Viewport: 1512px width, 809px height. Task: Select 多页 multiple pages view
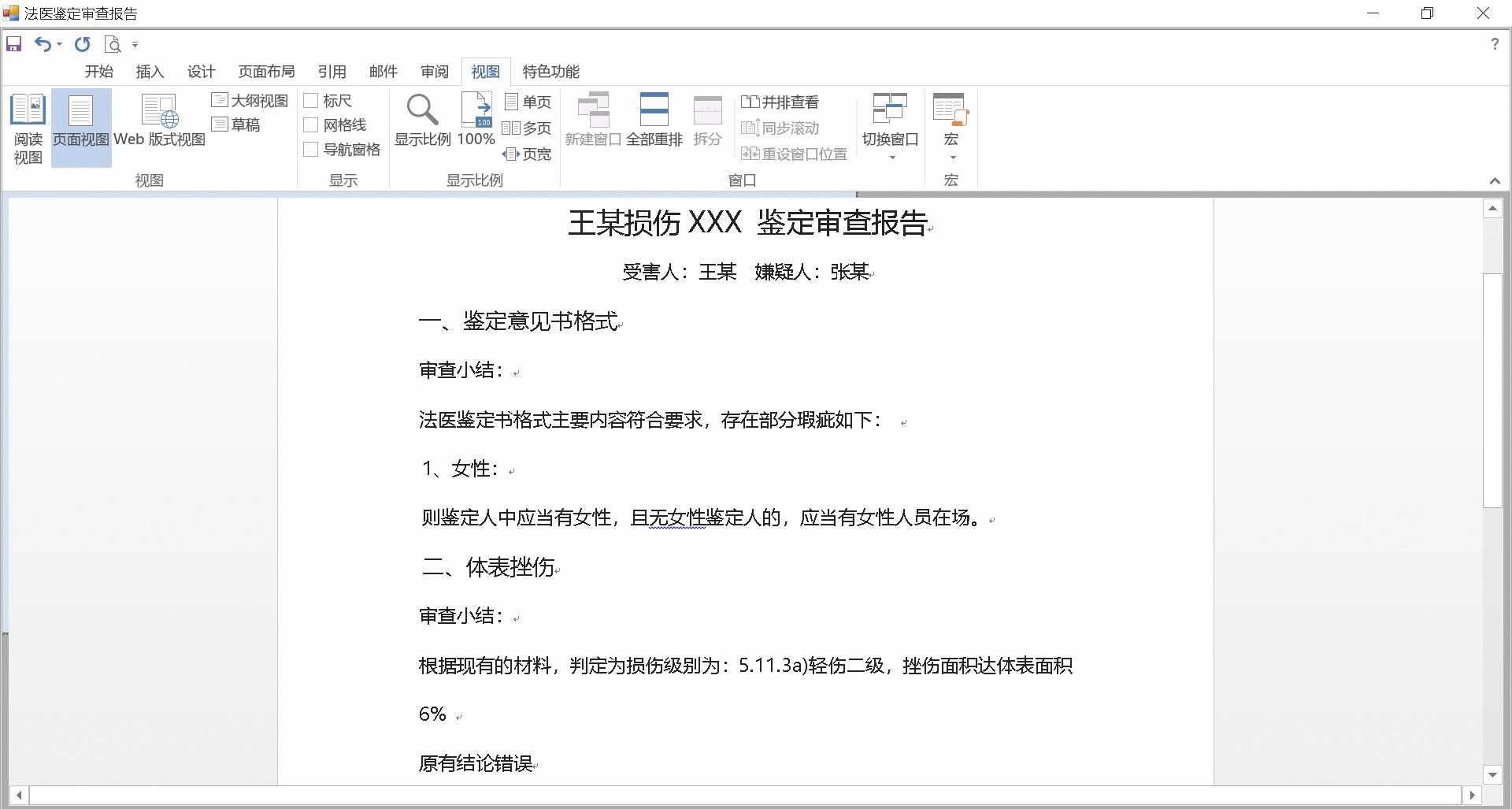pos(527,128)
